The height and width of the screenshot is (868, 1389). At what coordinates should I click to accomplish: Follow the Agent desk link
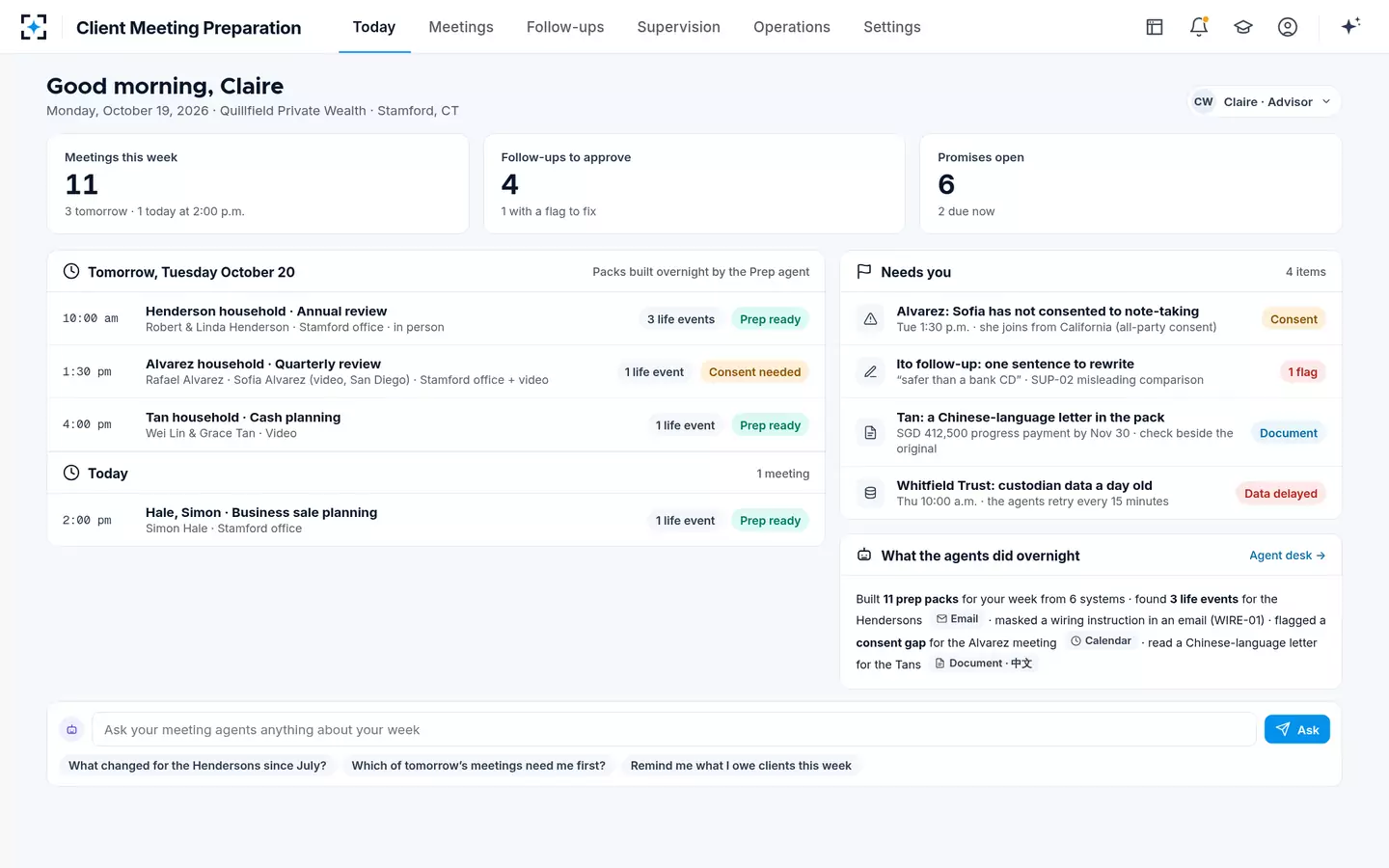(1287, 556)
